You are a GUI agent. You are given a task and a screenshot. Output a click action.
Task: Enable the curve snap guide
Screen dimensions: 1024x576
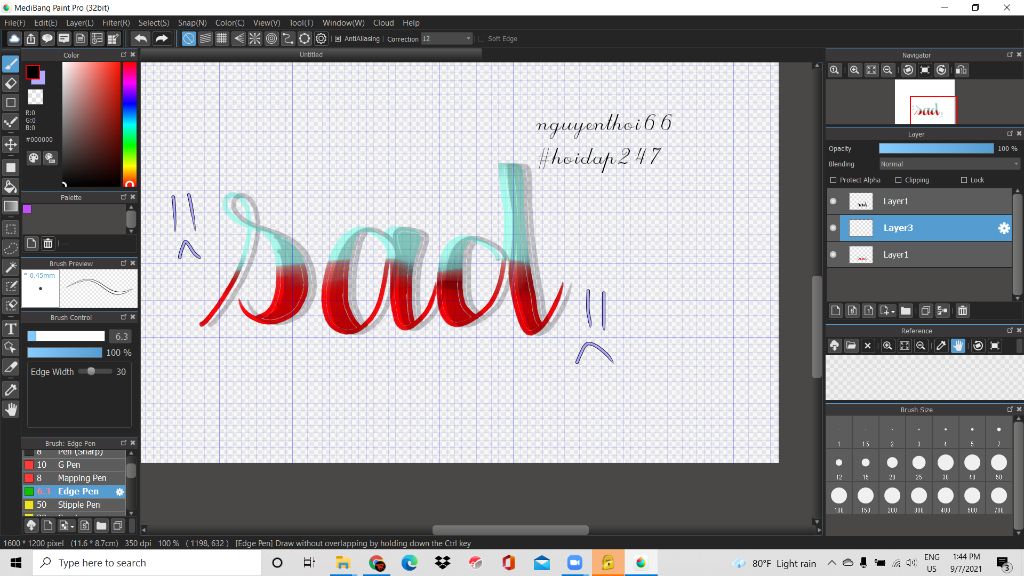coord(287,39)
